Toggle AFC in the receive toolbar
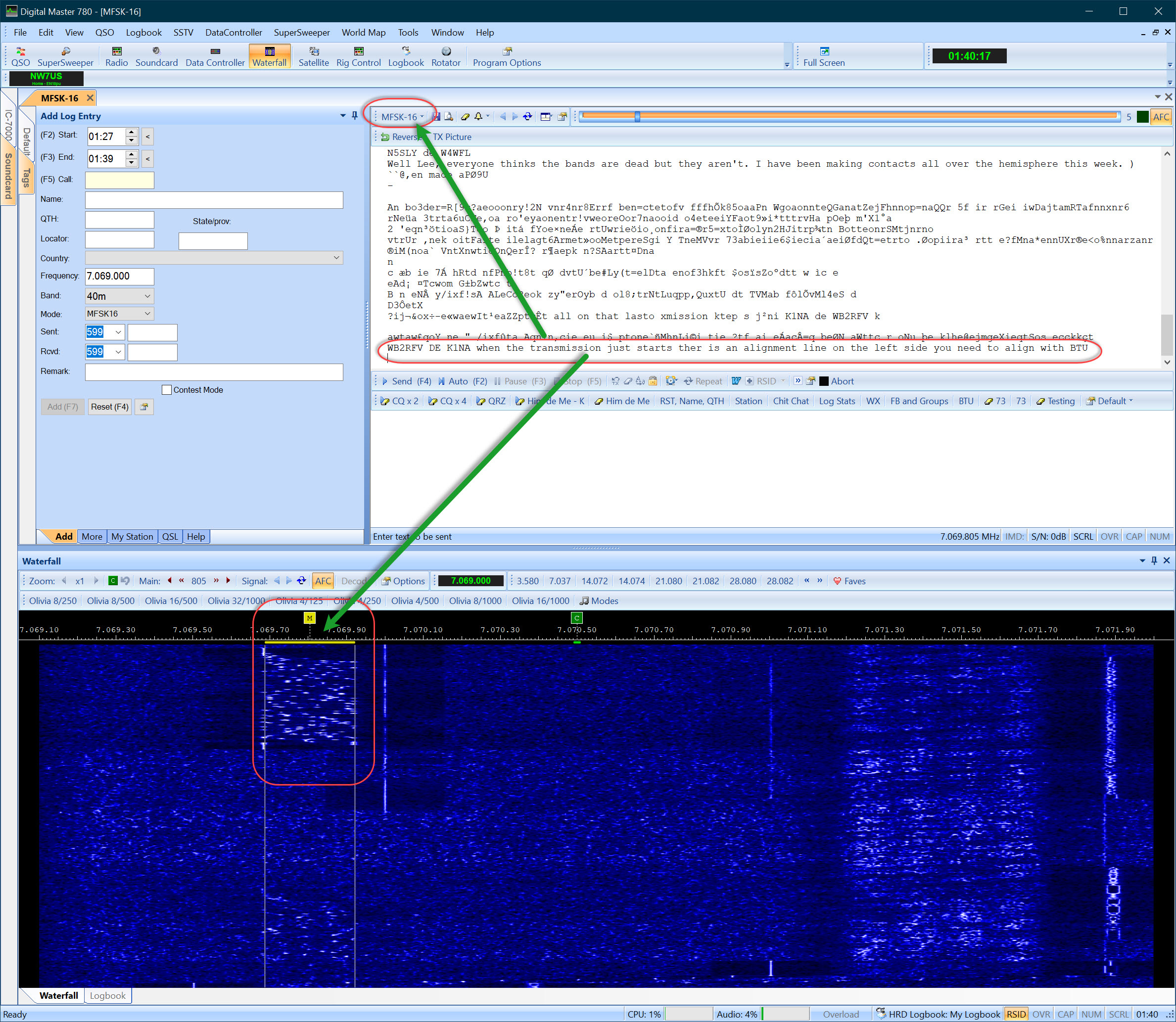 pos(1161,117)
